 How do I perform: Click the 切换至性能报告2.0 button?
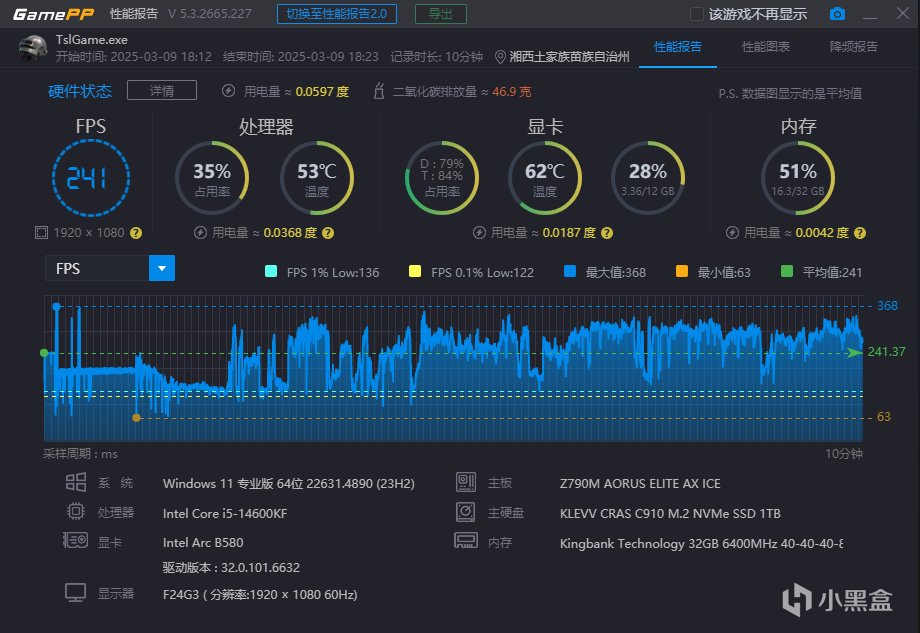coord(337,13)
